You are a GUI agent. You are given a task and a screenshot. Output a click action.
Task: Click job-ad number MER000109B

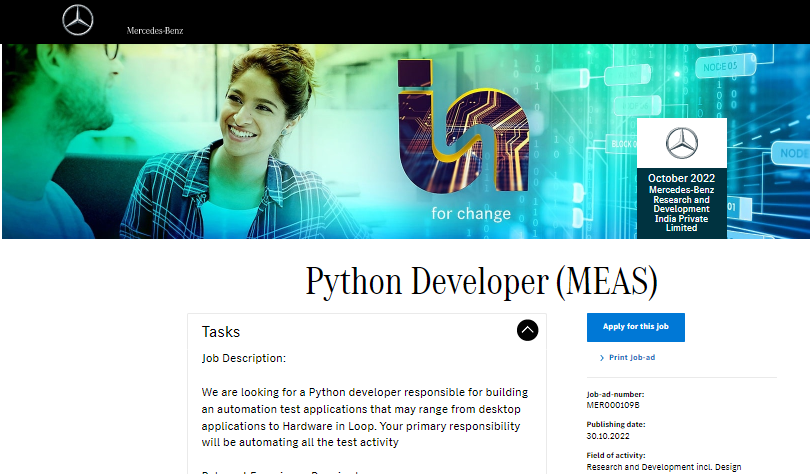[x=613, y=405]
